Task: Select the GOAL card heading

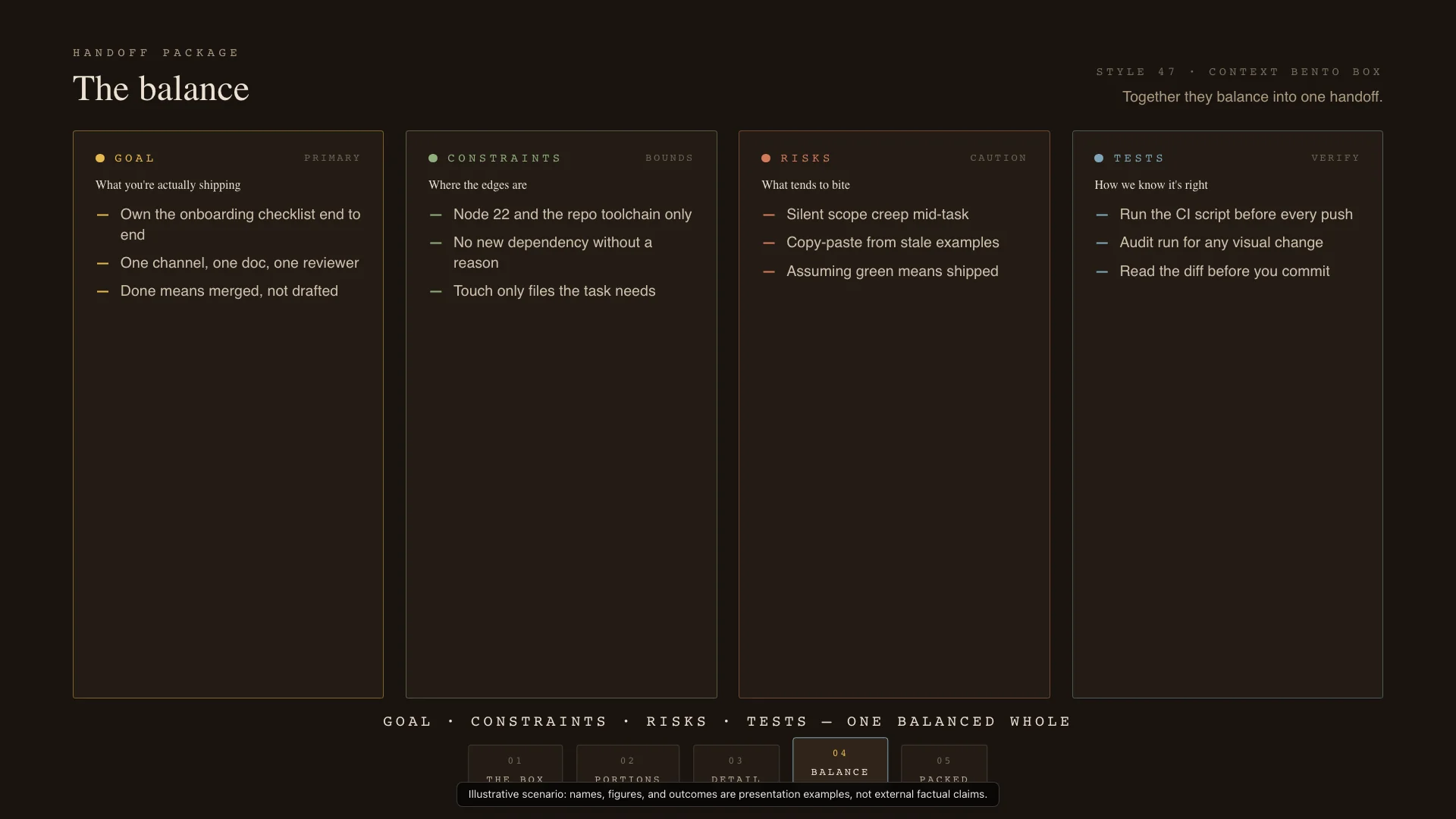Action: (x=135, y=158)
